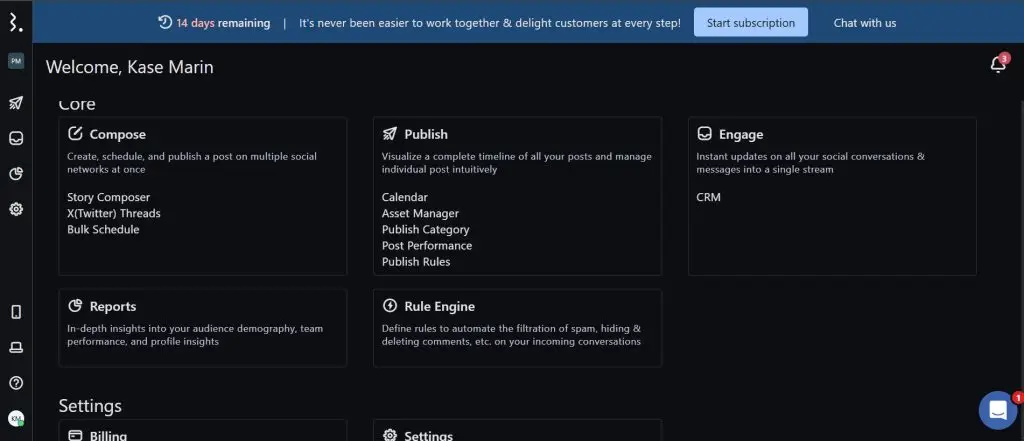This screenshot has width=1024, height=441.
Task: Click the Reports card pie chart icon
Action: (75, 306)
